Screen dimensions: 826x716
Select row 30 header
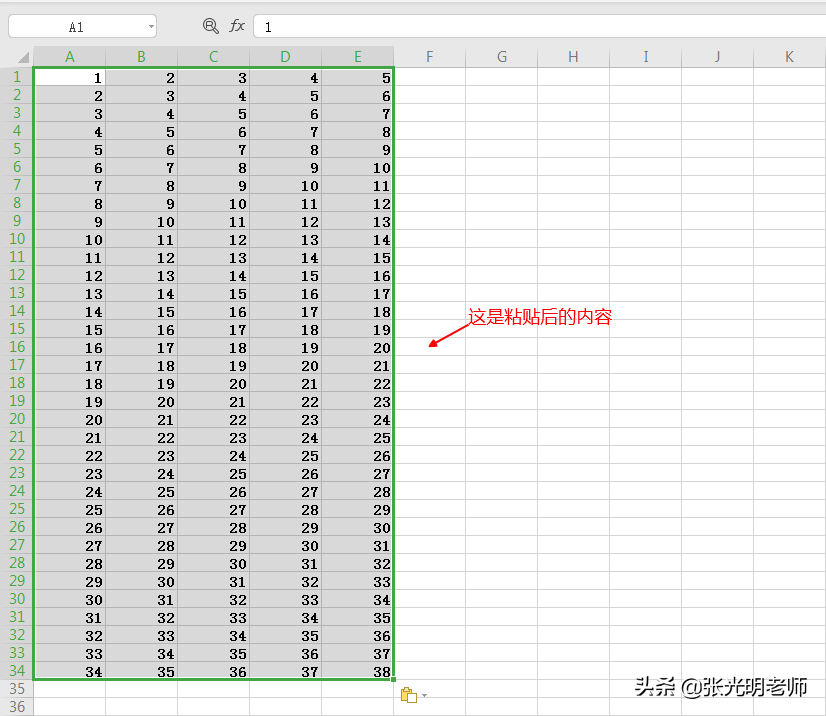click(17, 599)
